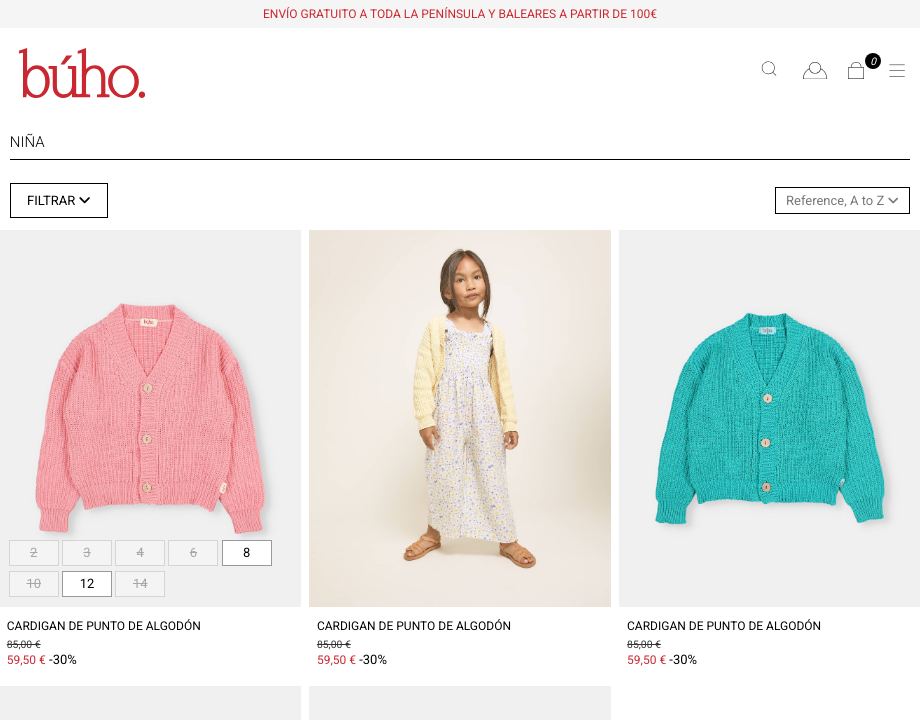Open the search magnifier icon
This screenshot has height=720, width=920.
coord(769,69)
